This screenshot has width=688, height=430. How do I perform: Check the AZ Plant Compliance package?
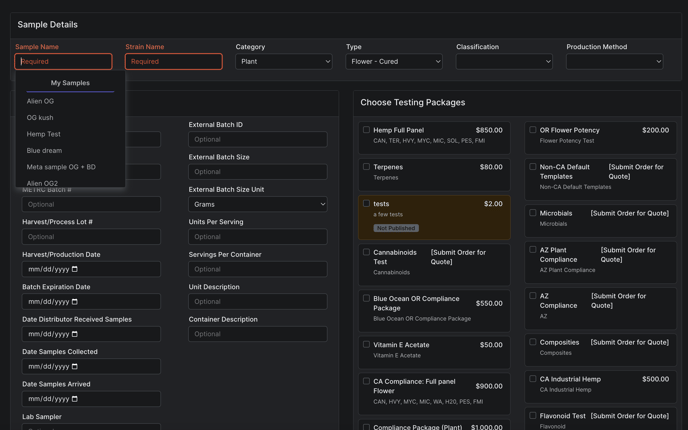(x=533, y=249)
